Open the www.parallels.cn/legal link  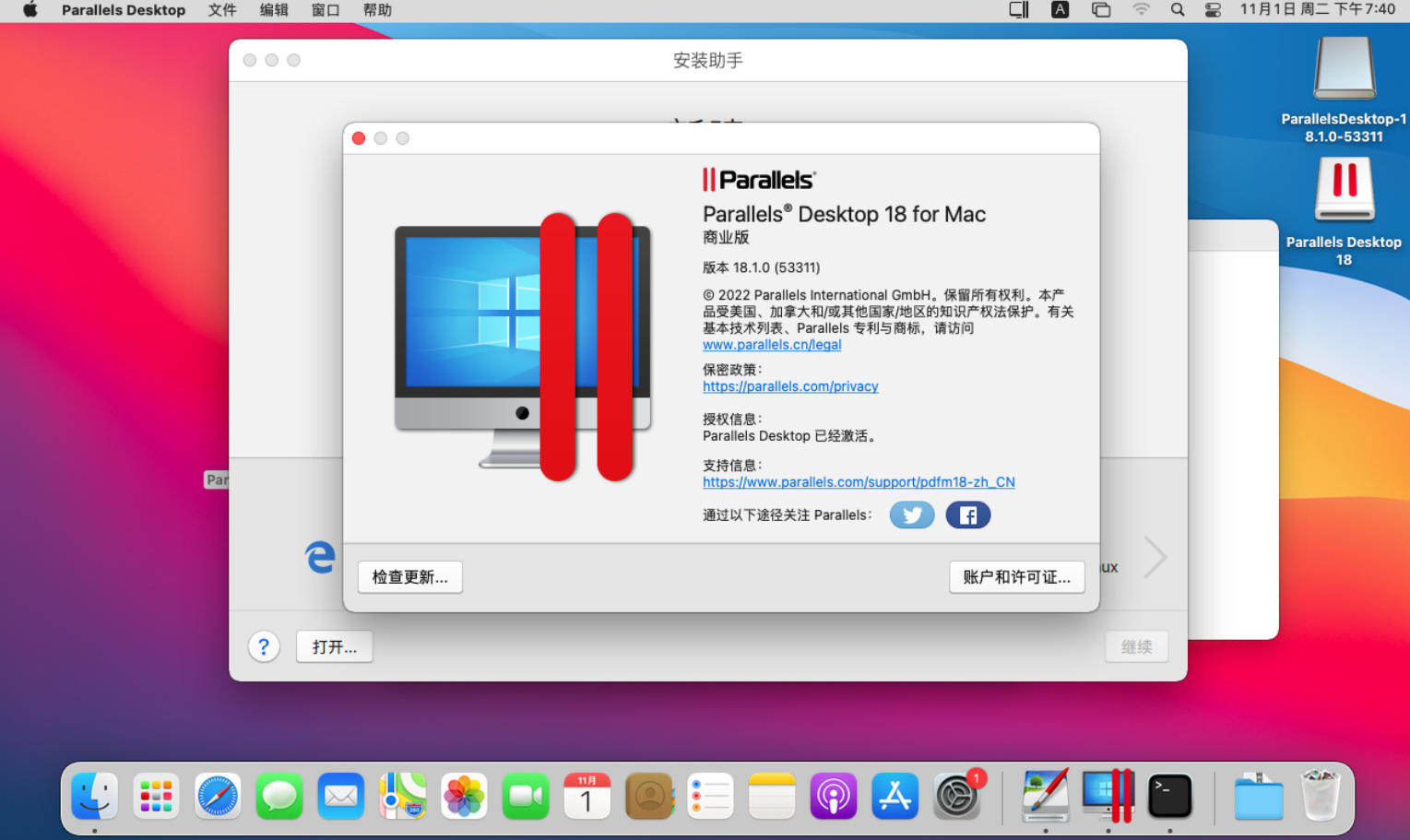pyautogui.click(x=772, y=345)
